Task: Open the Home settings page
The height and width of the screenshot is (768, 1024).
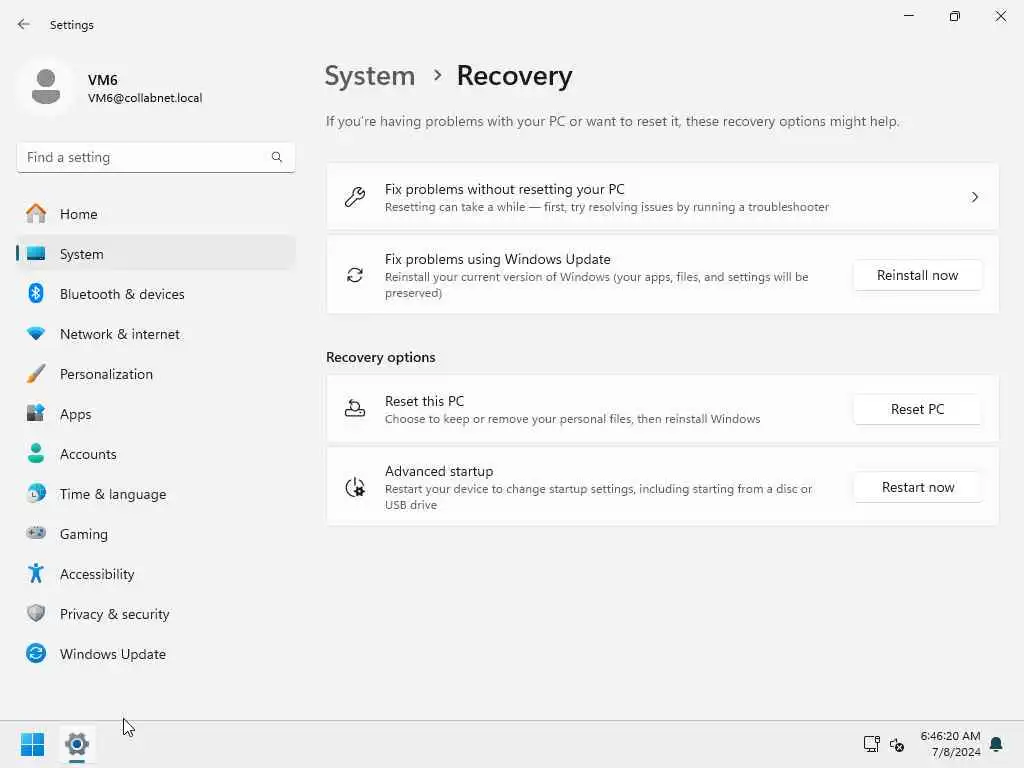Action: [155, 214]
